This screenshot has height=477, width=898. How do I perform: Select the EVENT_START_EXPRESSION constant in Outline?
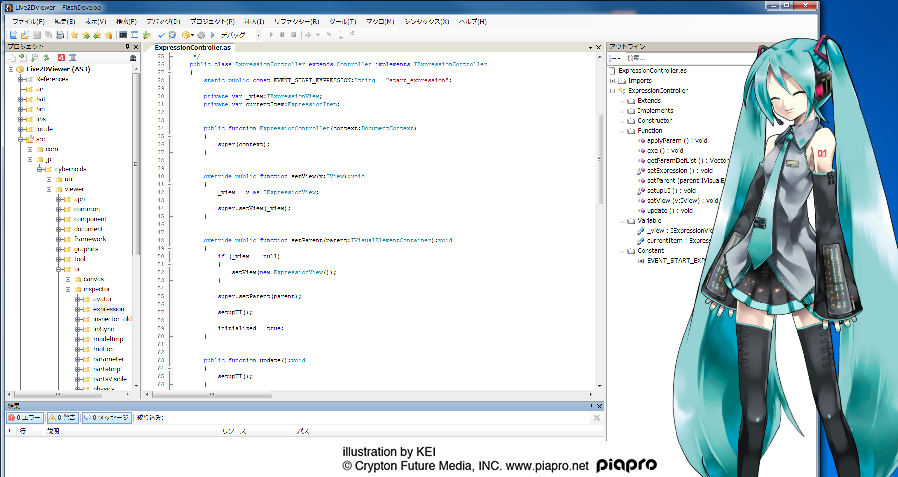coord(676,261)
